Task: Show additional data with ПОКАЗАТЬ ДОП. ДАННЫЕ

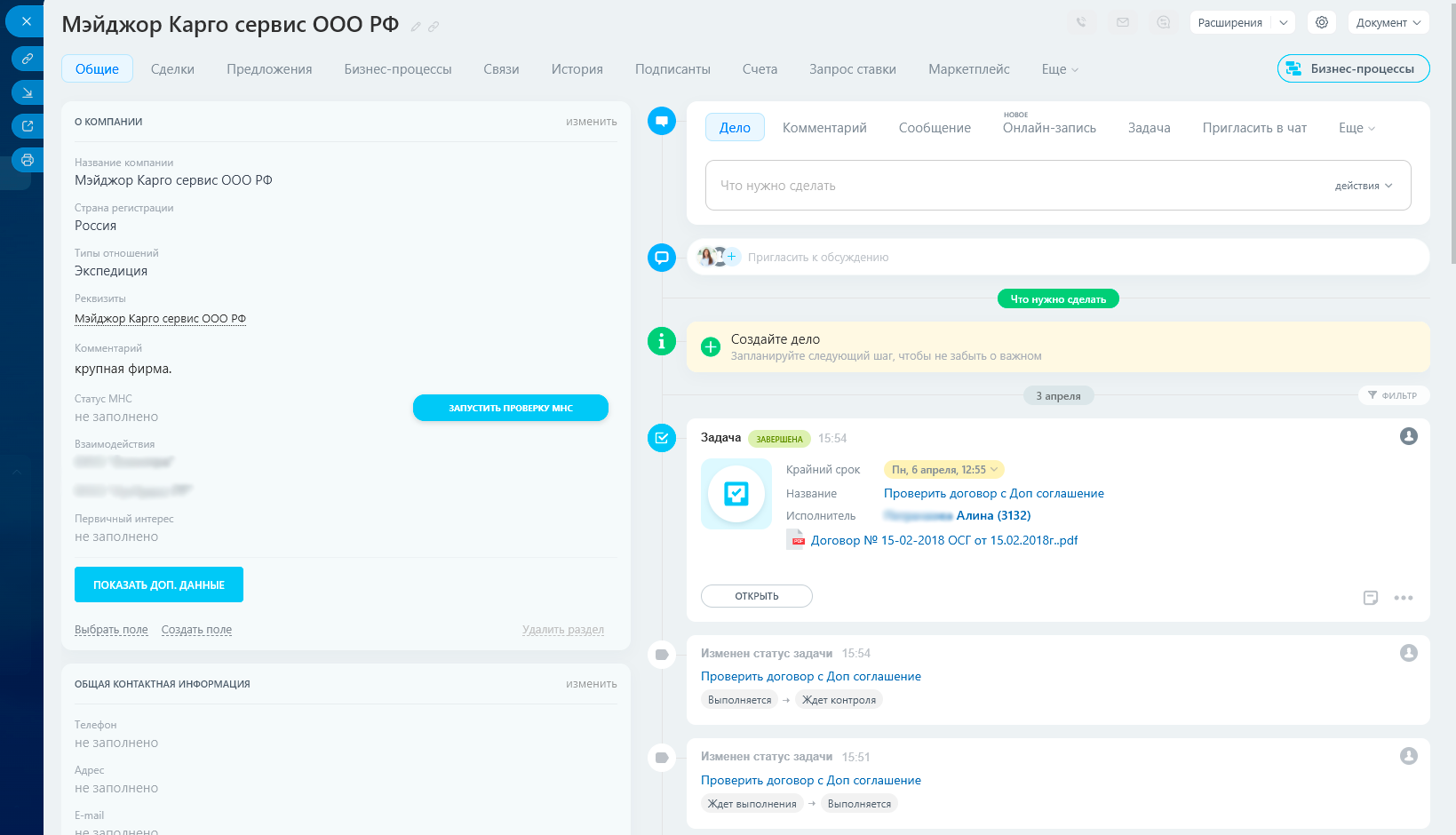Action: 159,584
